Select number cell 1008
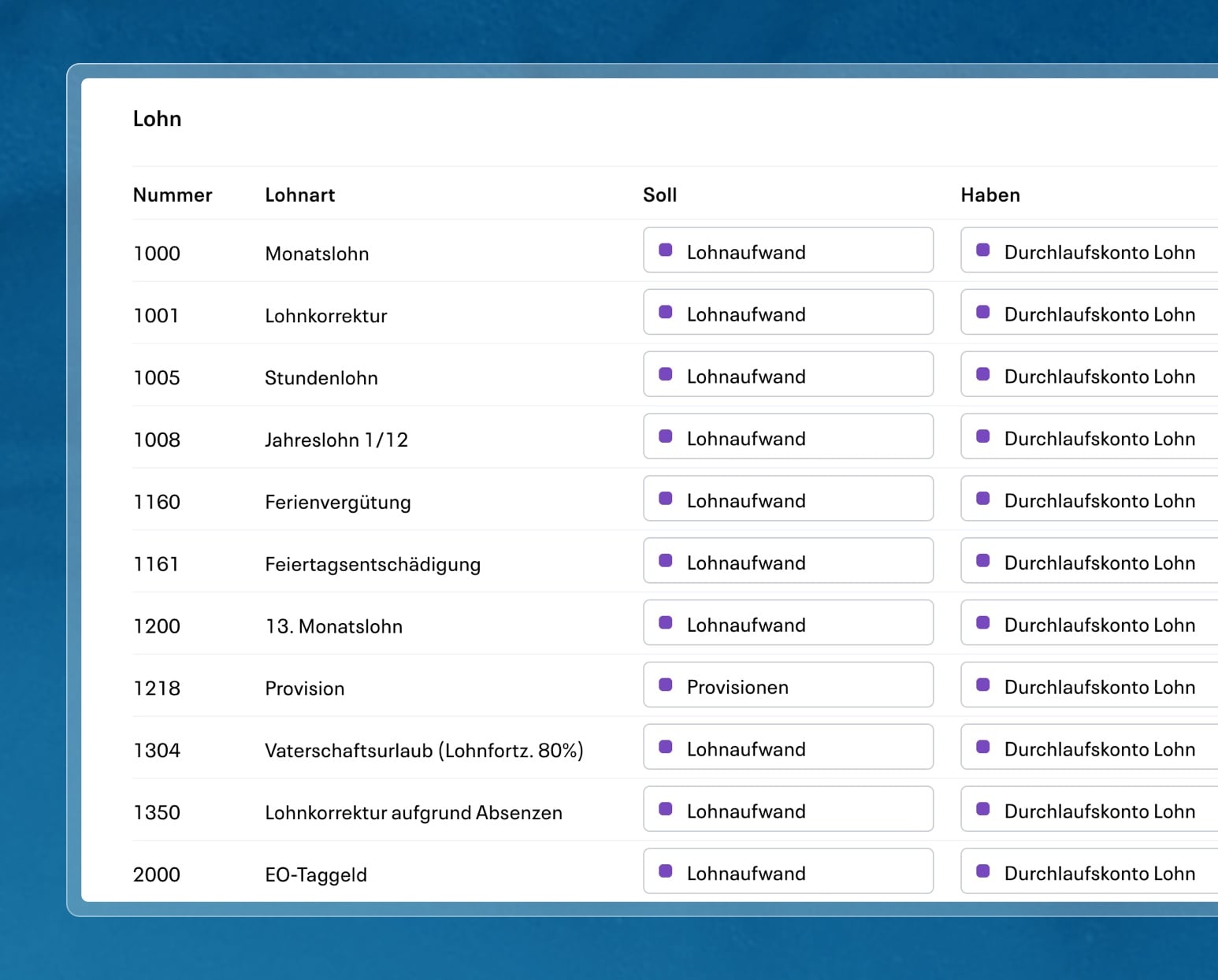1218x980 pixels. pos(157,440)
